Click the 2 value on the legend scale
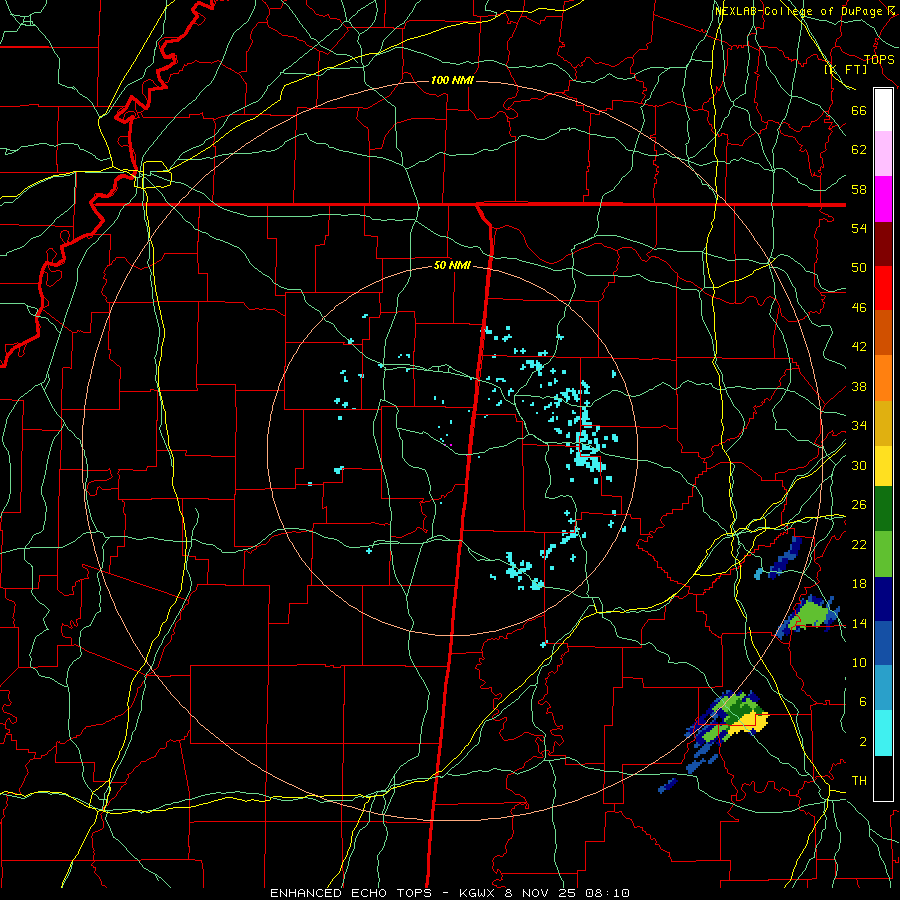The image size is (900, 900). pos(863,742)
